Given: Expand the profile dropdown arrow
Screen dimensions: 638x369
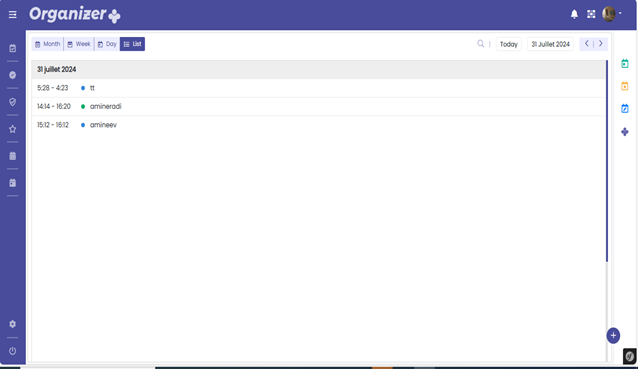Looking at the screenshot, I should pos(620,13).
